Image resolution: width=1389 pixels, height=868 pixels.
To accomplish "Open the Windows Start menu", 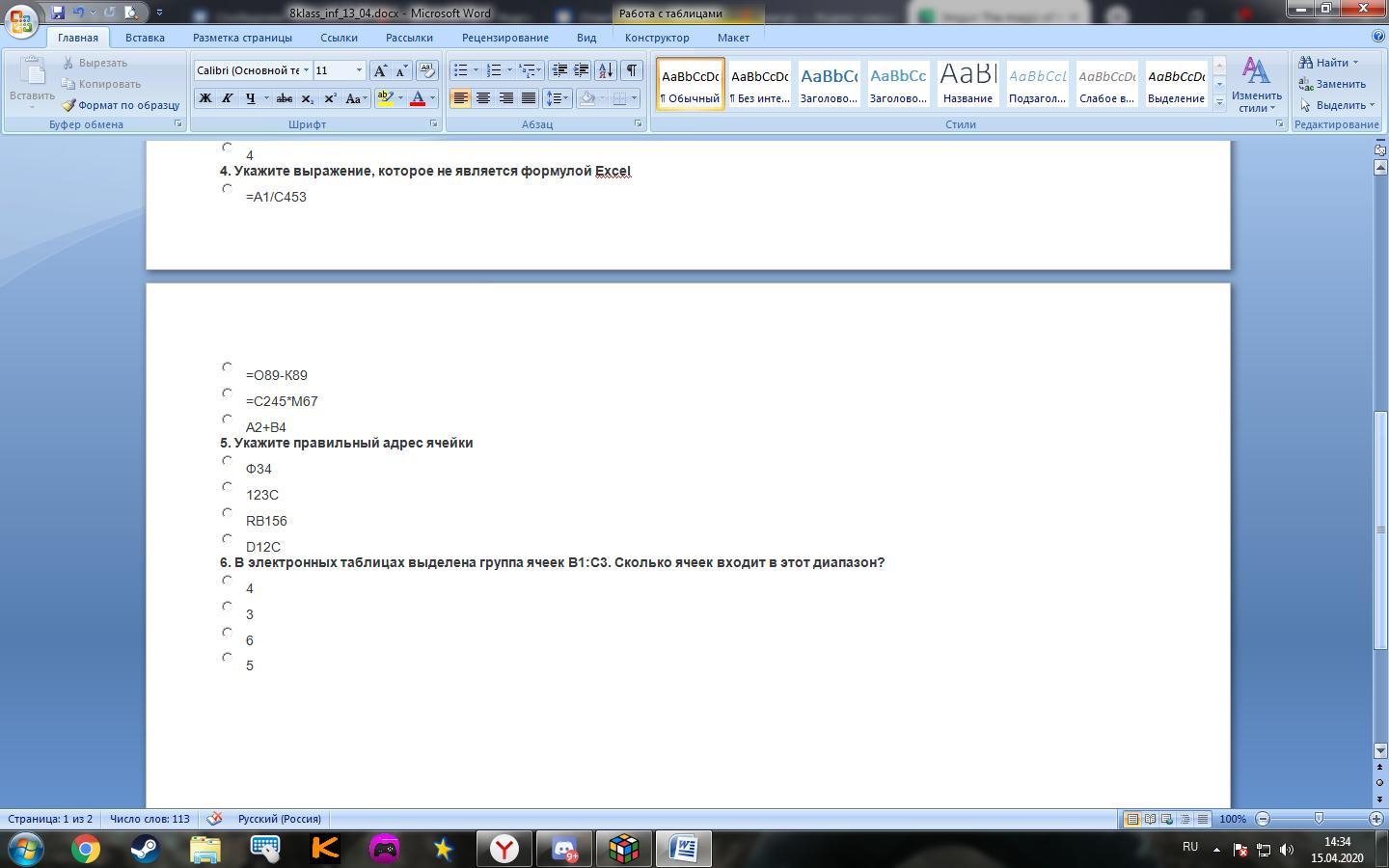I will (26, 849).
